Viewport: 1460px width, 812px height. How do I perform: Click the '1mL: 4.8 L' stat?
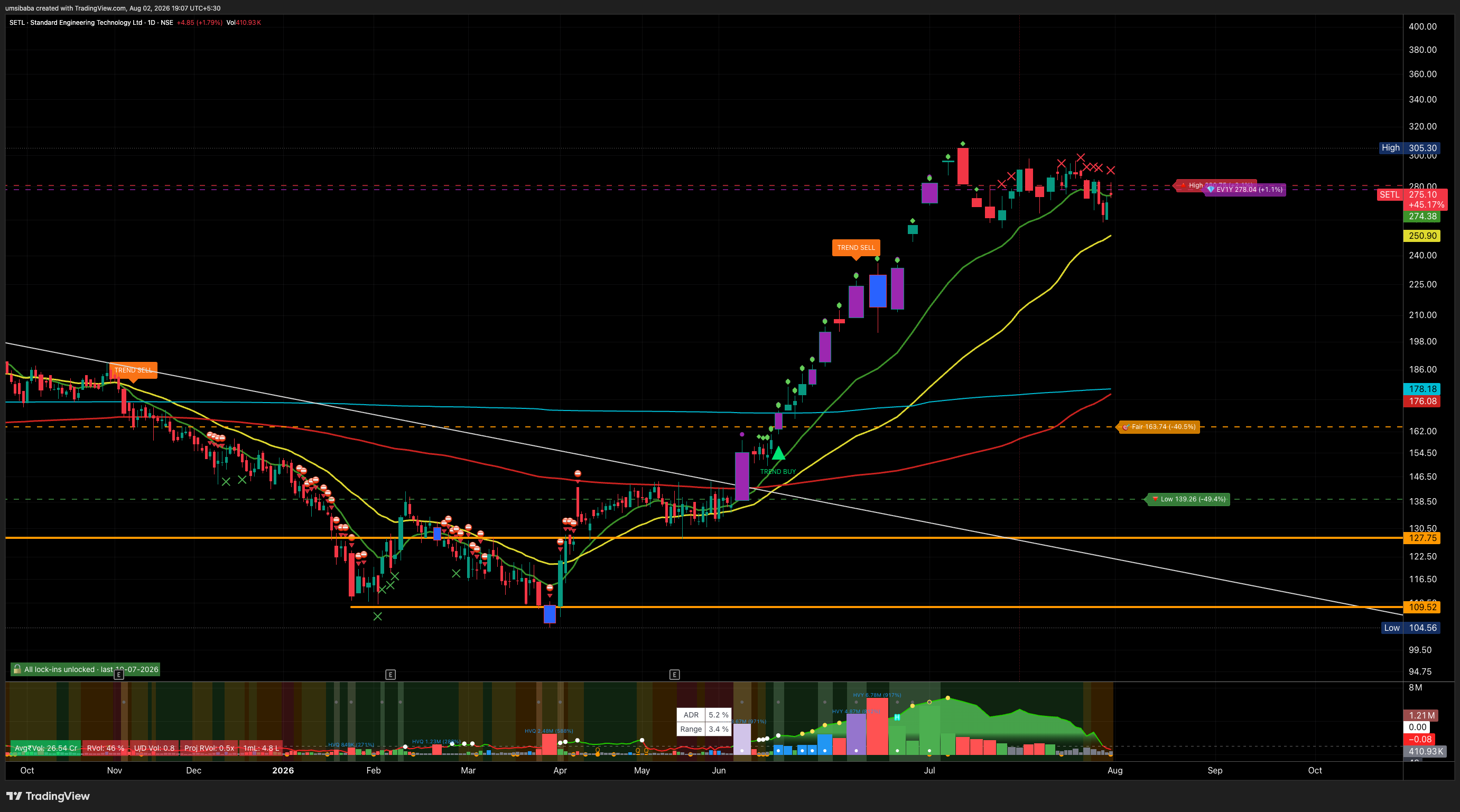coord(261,748)
